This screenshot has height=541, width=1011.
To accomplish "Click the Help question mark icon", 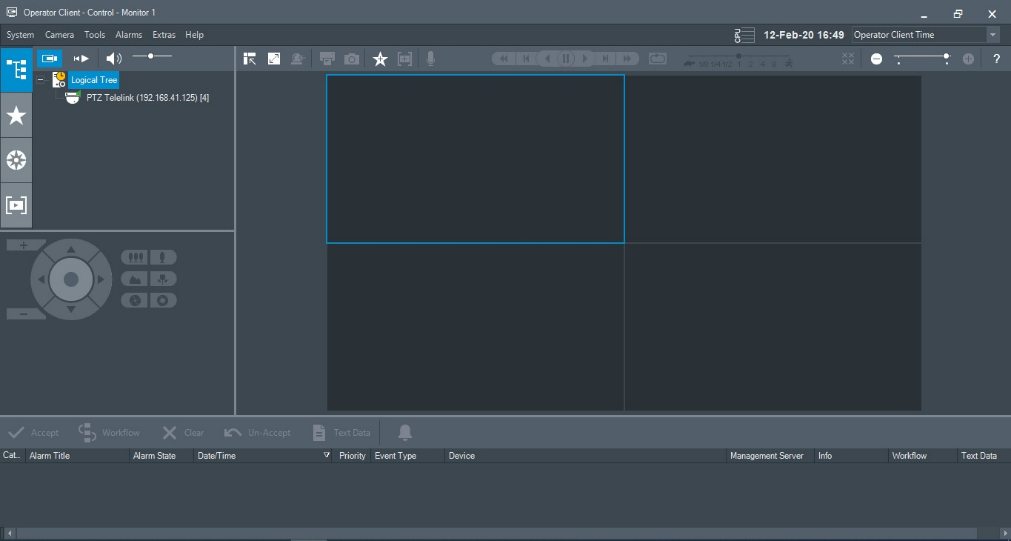I will pyautogui.click(x=996, y=59).
